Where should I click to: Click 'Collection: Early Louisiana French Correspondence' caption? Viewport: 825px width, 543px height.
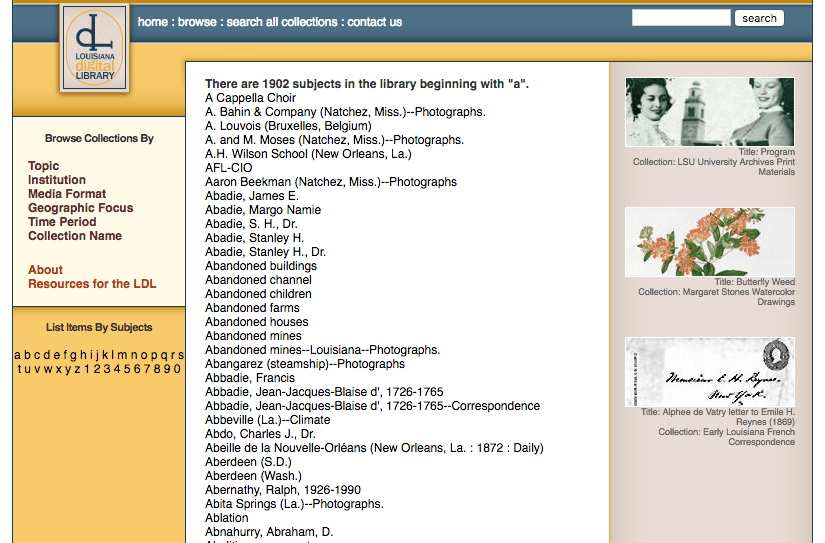point(727,437)
